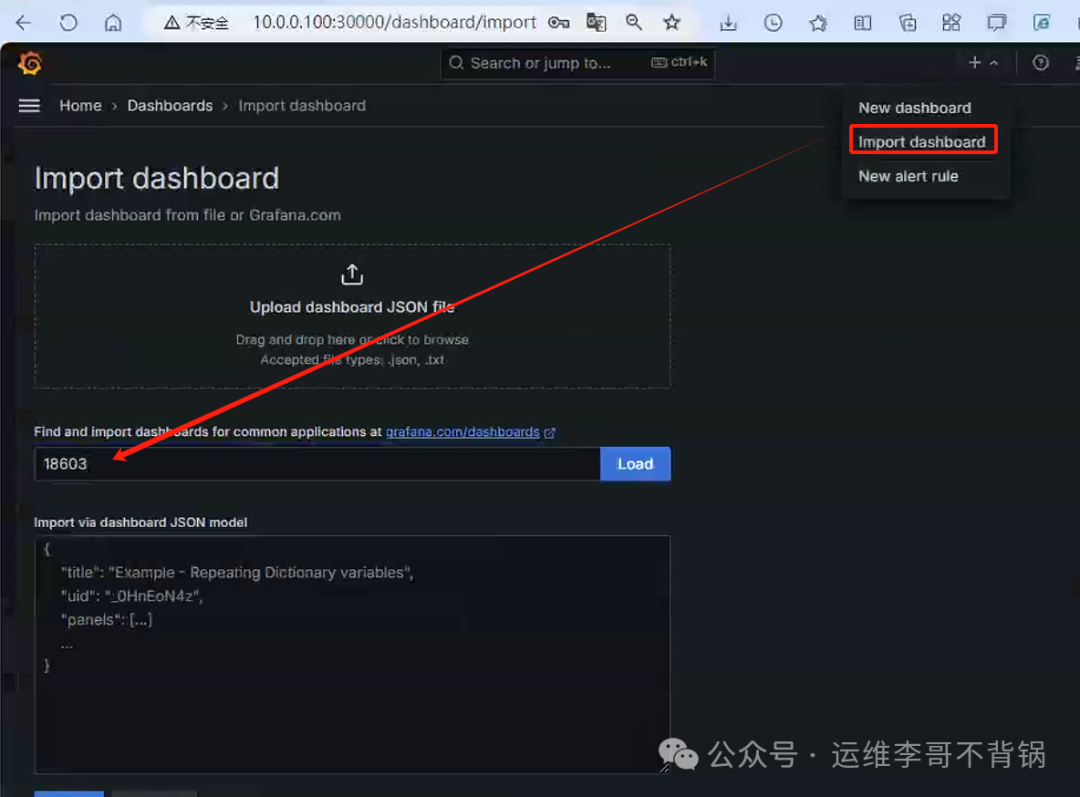Open favorites list icon
Screen dimensions: 1080x797
click(x=818, y=23)
